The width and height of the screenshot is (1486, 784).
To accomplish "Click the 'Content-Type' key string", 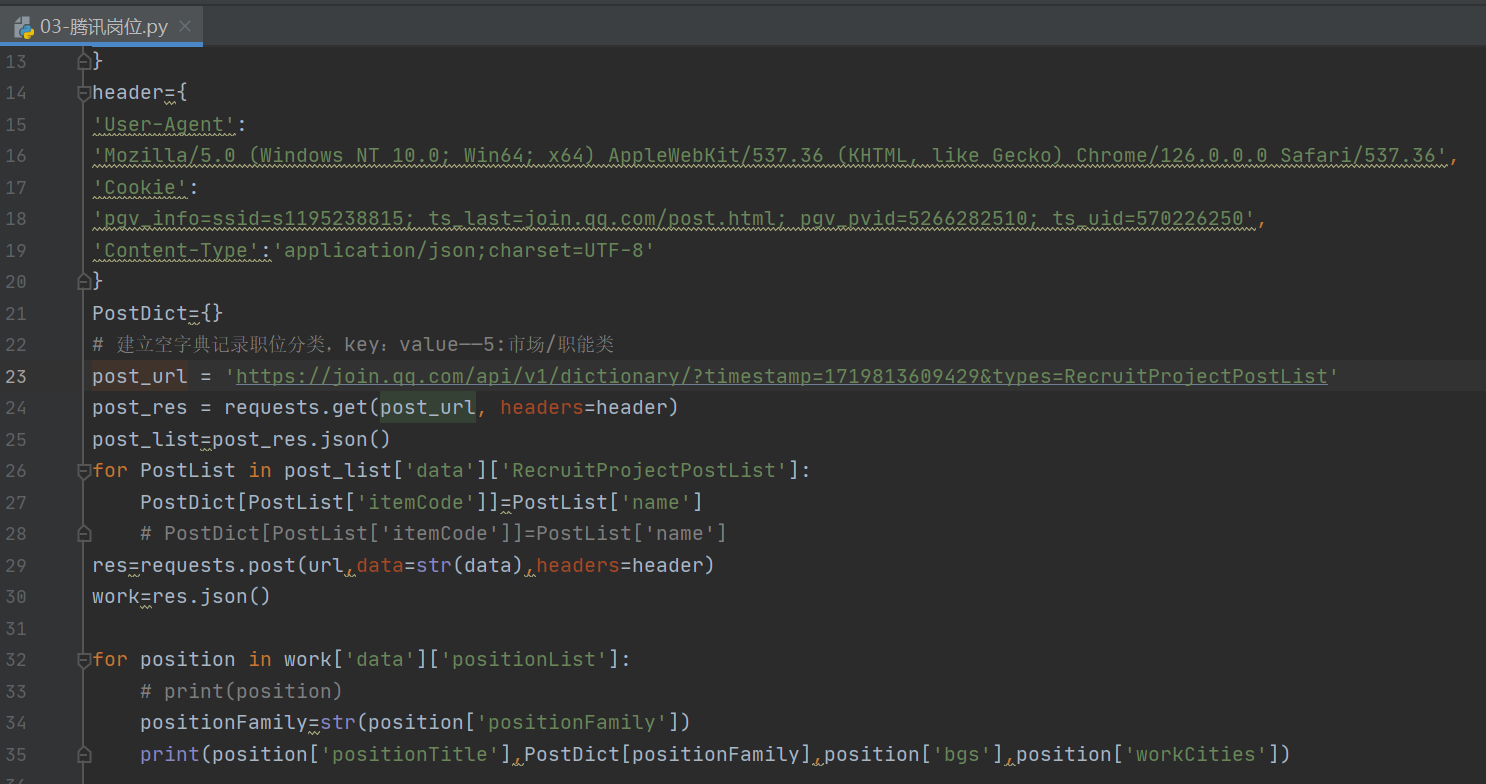I will point(176,251).
